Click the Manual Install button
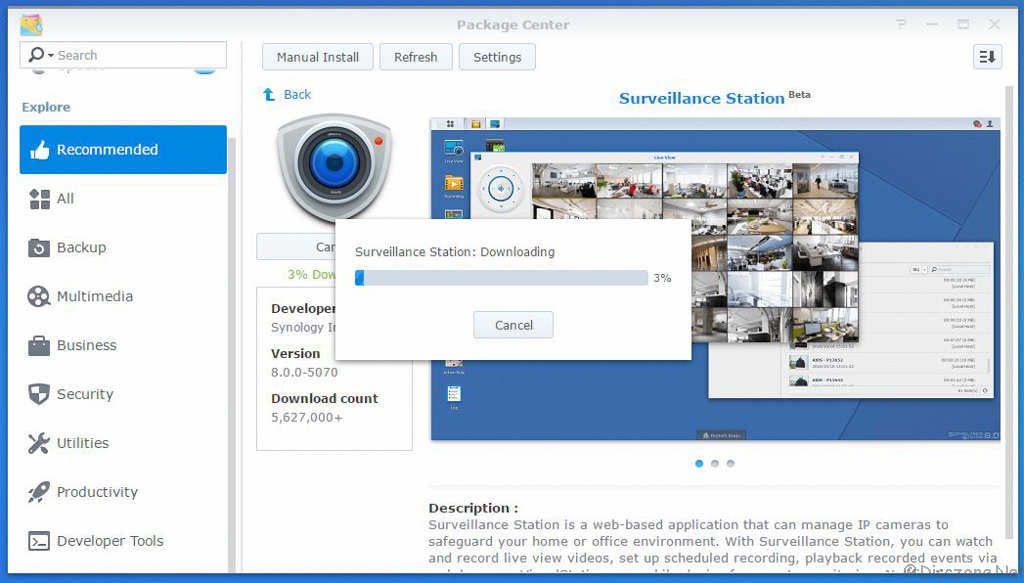 pos(317,57)
